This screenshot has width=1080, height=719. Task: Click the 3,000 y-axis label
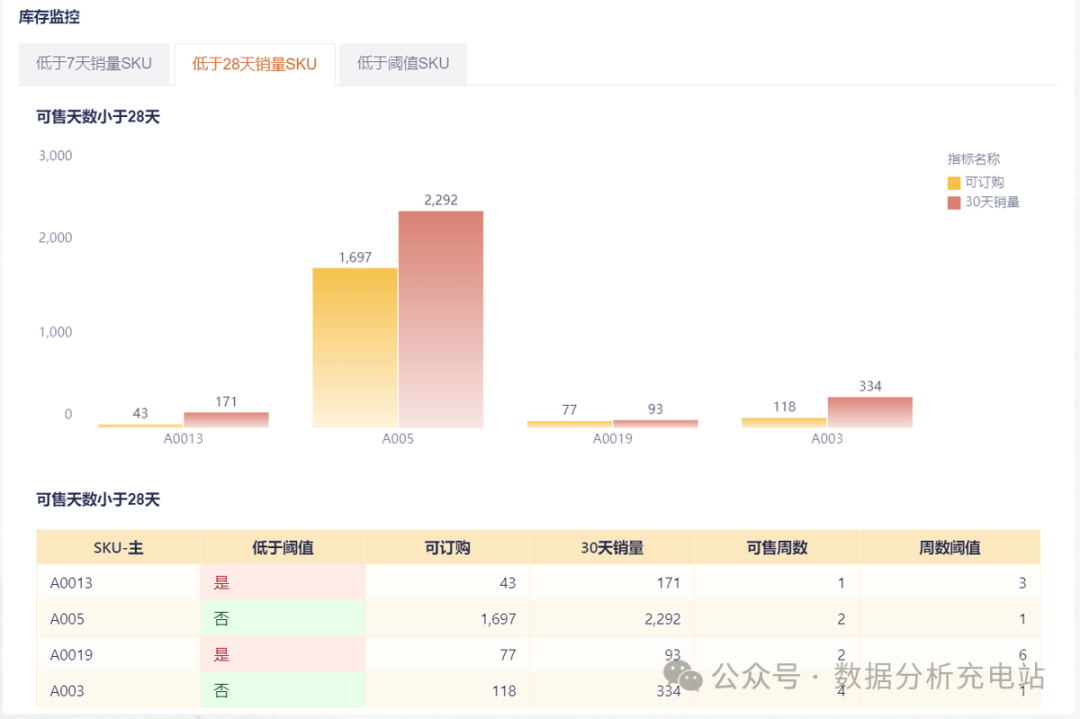[55, 156]
